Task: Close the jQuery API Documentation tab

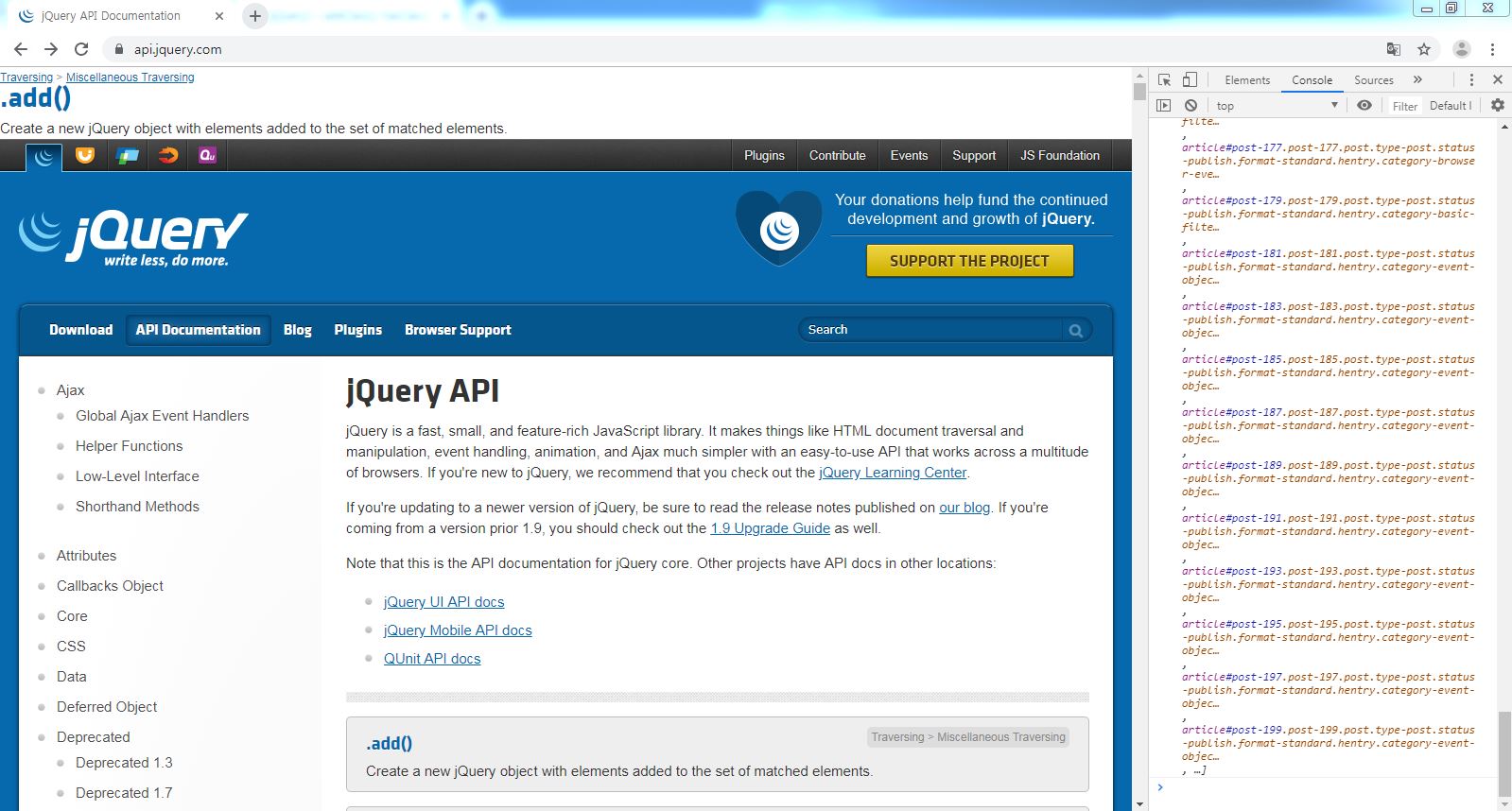Action: [x=219, y=16]
